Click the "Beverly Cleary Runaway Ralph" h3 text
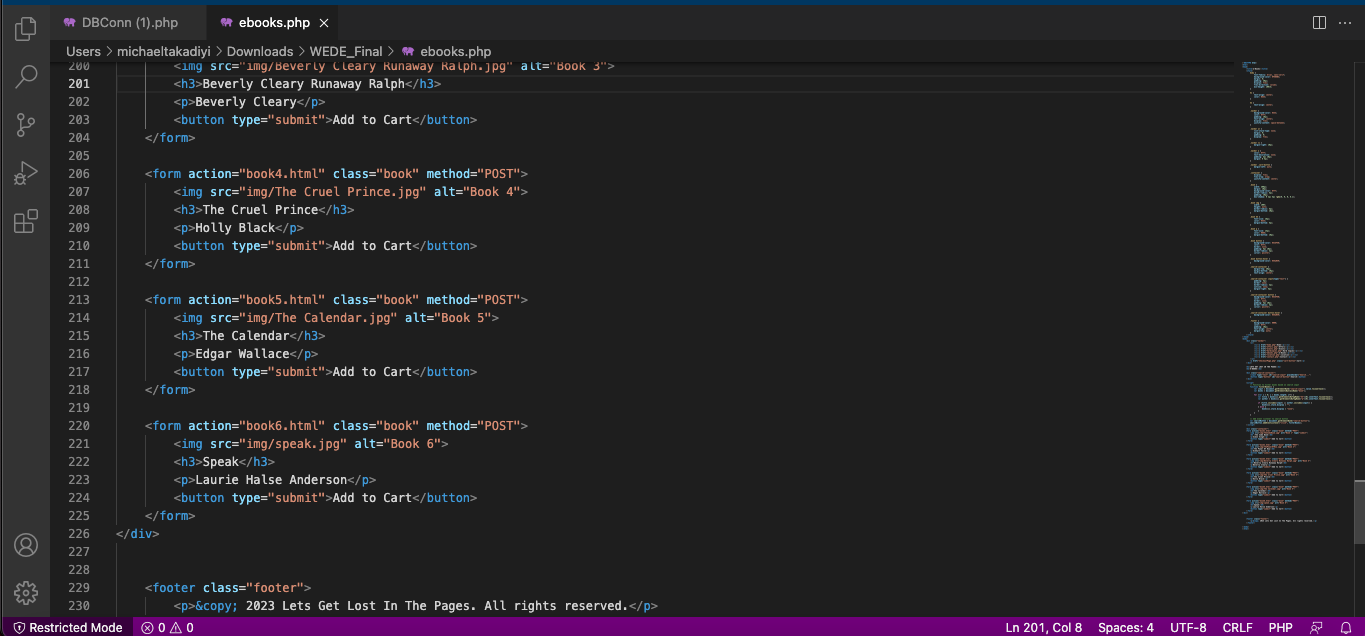The width and height of the screenshot is (1365, 636). [304, 83]
